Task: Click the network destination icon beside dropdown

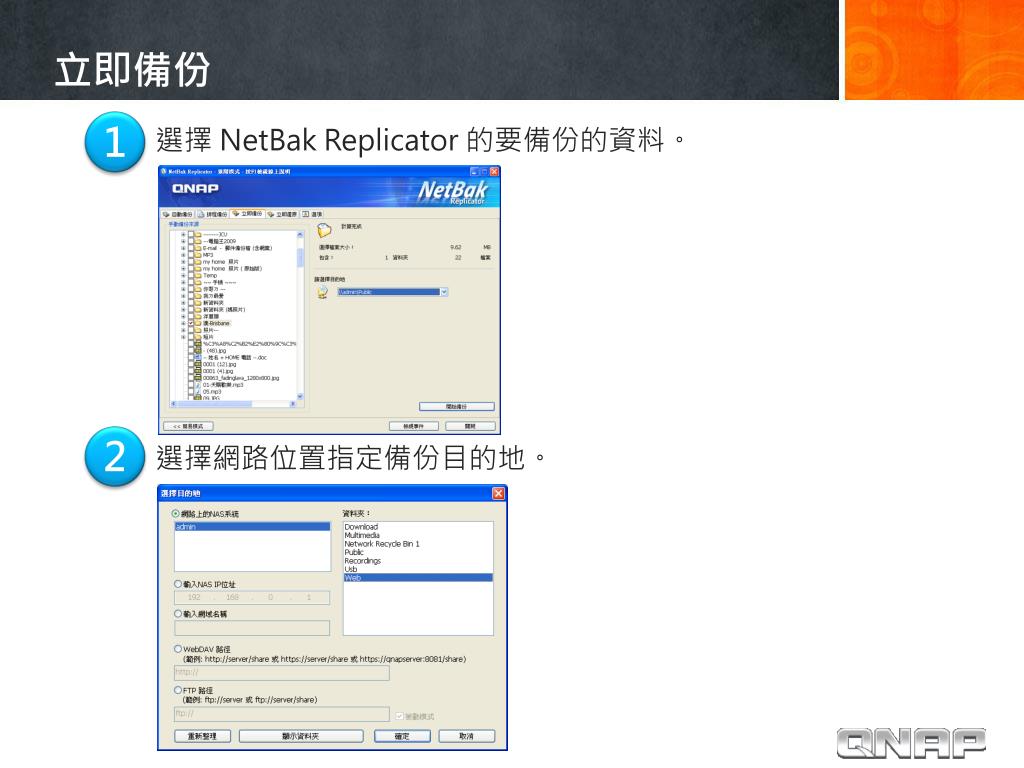Action: (323, 292)
